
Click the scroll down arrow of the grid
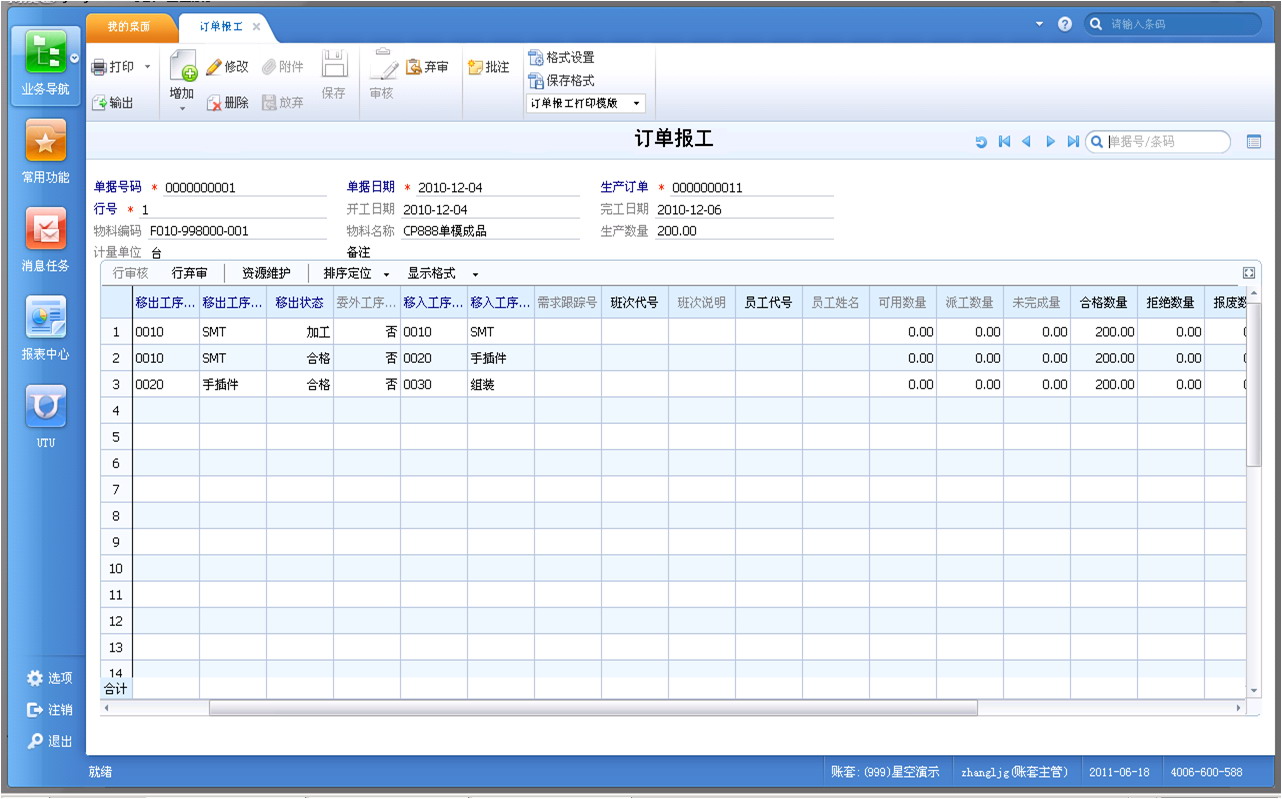tap(1254, 691)
